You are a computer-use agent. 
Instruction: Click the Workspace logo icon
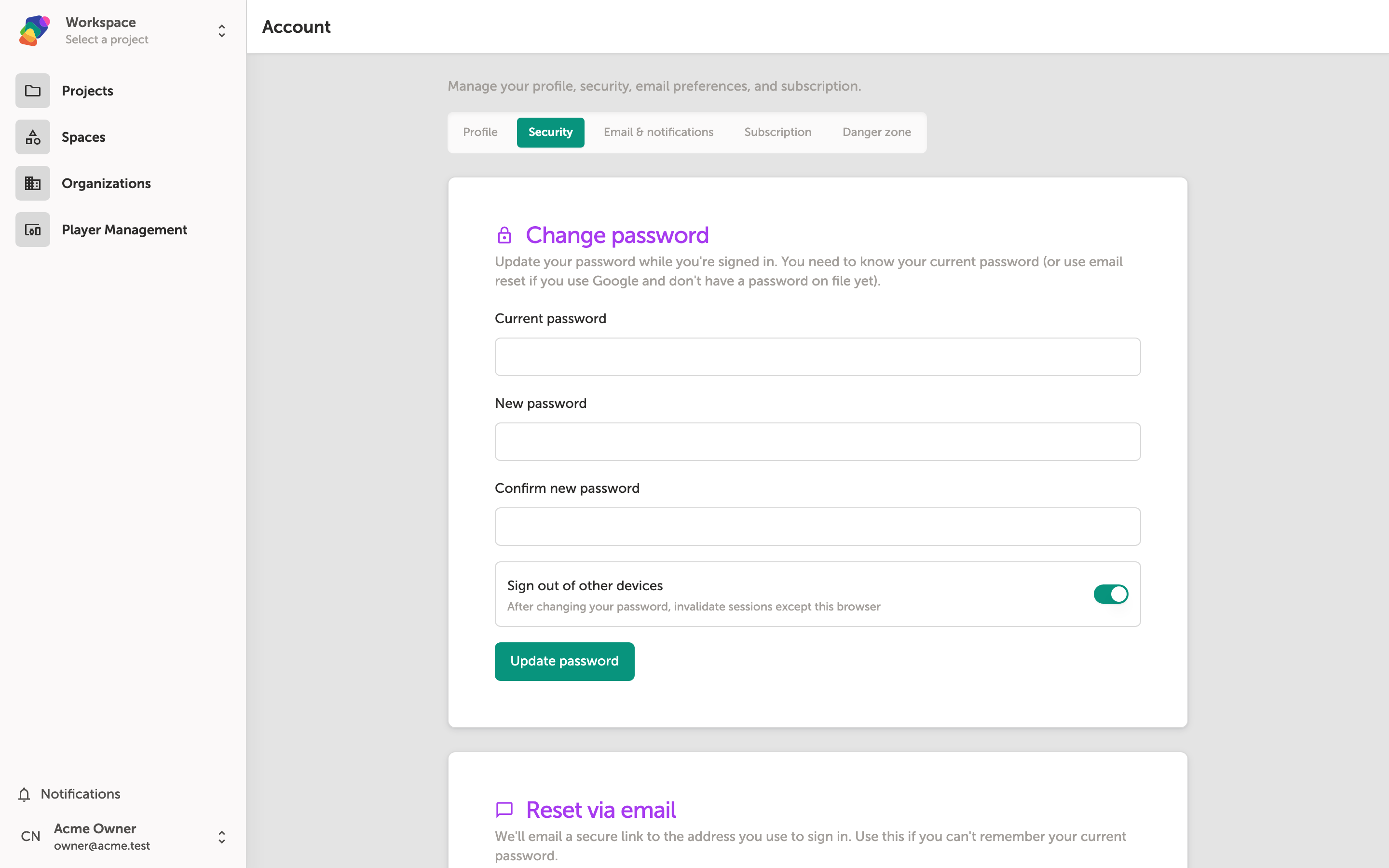[x=34, y=30]
